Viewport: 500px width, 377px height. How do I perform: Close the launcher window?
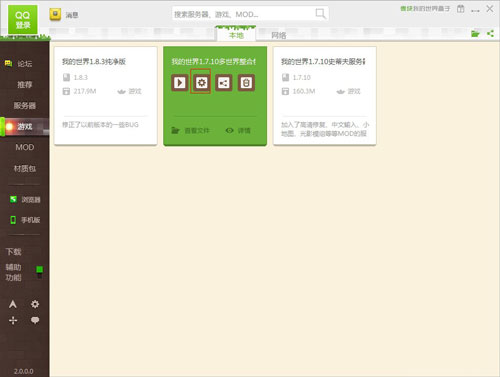click(x=490, y=9)
